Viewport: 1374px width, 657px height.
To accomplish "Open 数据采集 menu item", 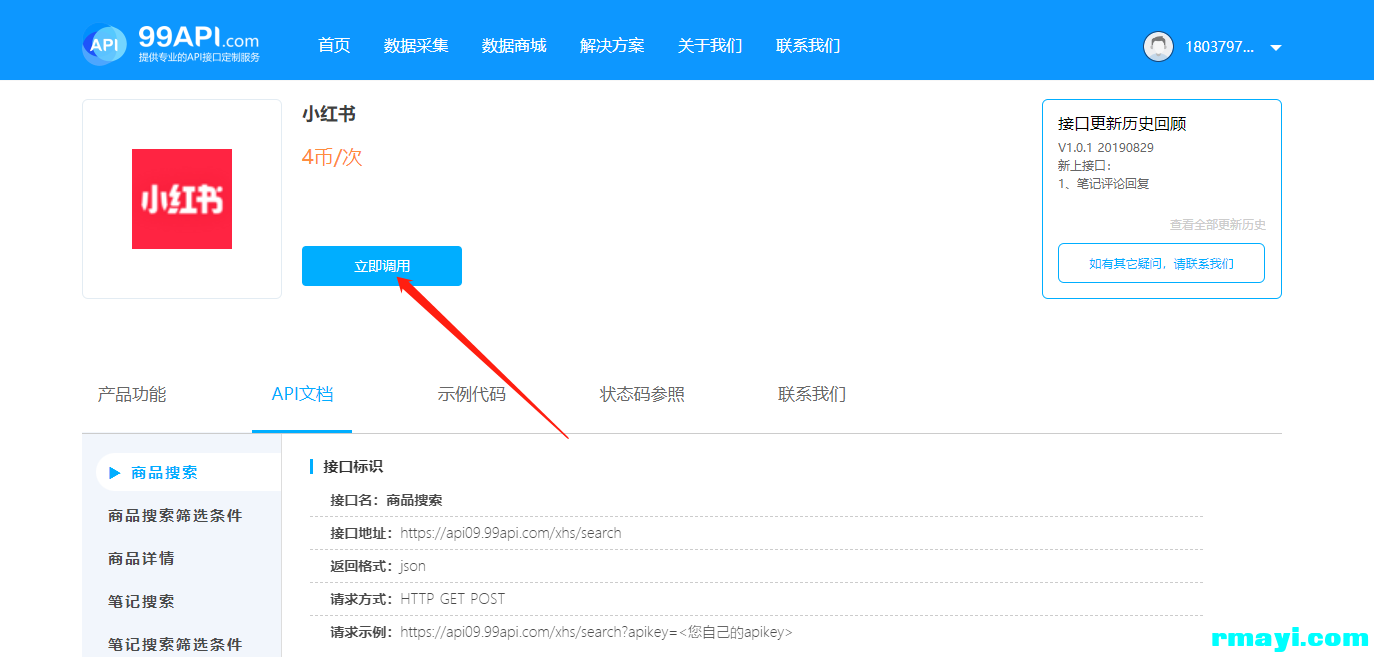I will point(416,45).
